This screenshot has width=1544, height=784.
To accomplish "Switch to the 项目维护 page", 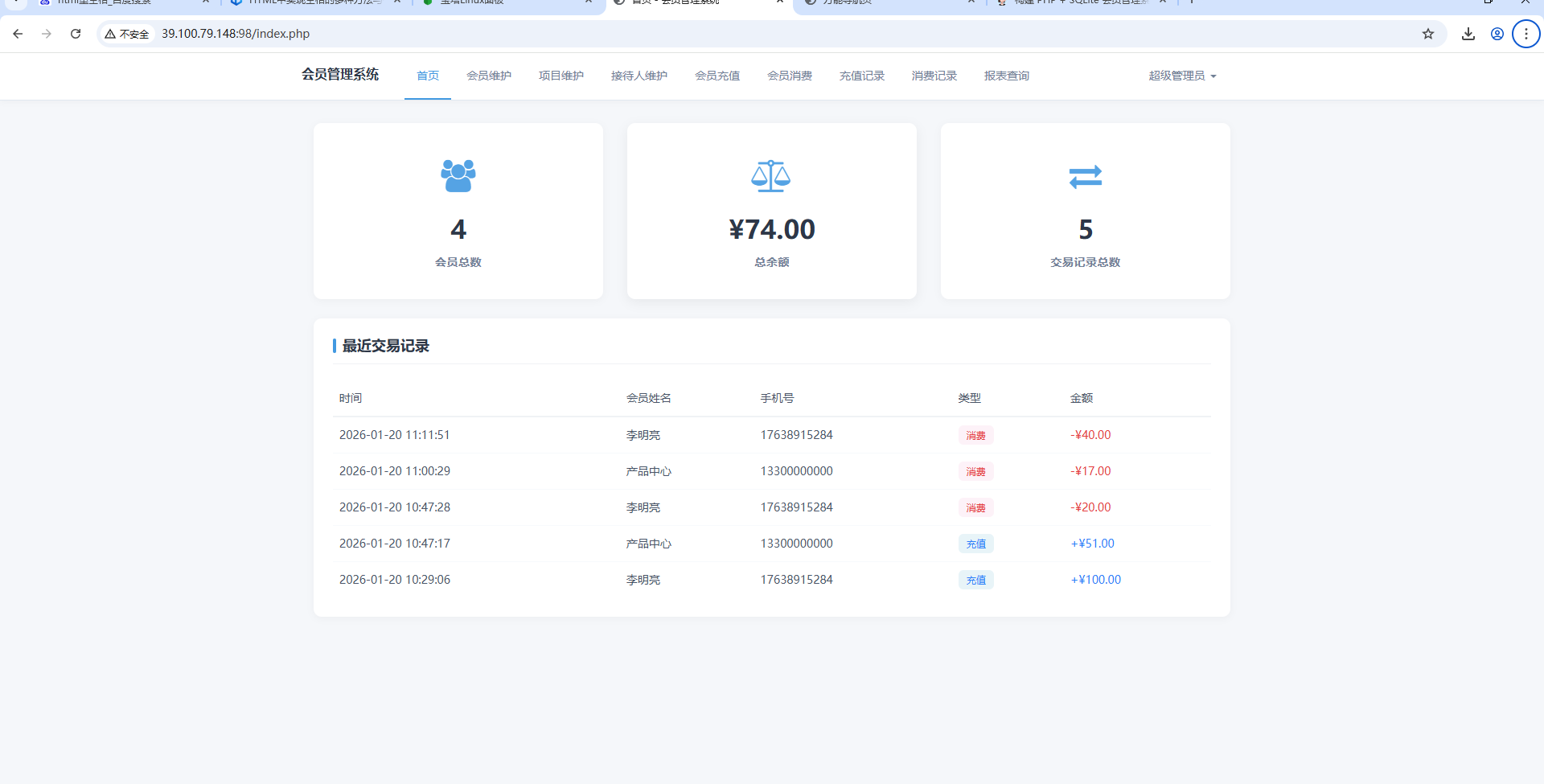I will (561, 76).
